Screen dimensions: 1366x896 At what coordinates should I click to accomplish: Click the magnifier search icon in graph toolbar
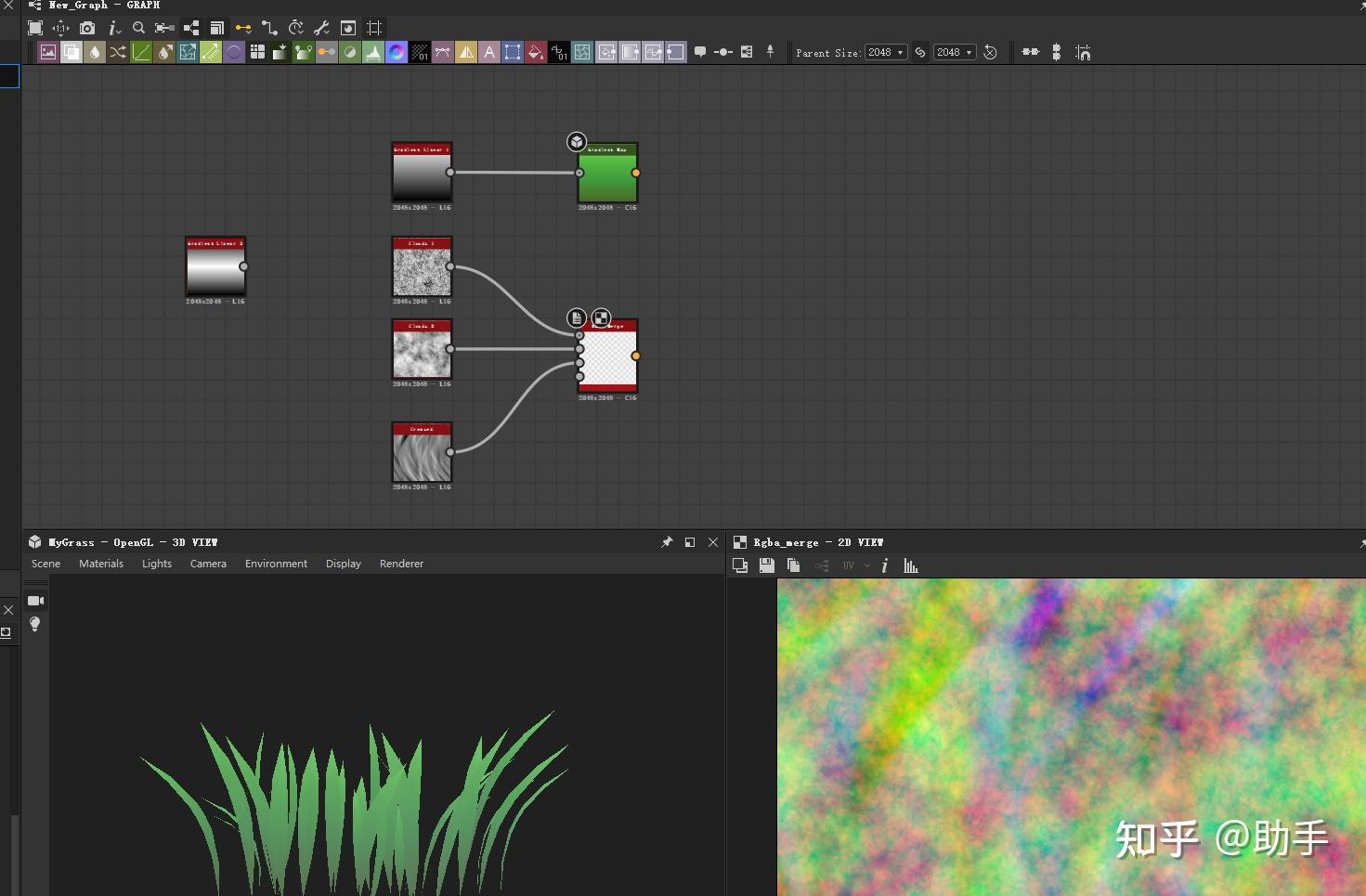[138, 28]
